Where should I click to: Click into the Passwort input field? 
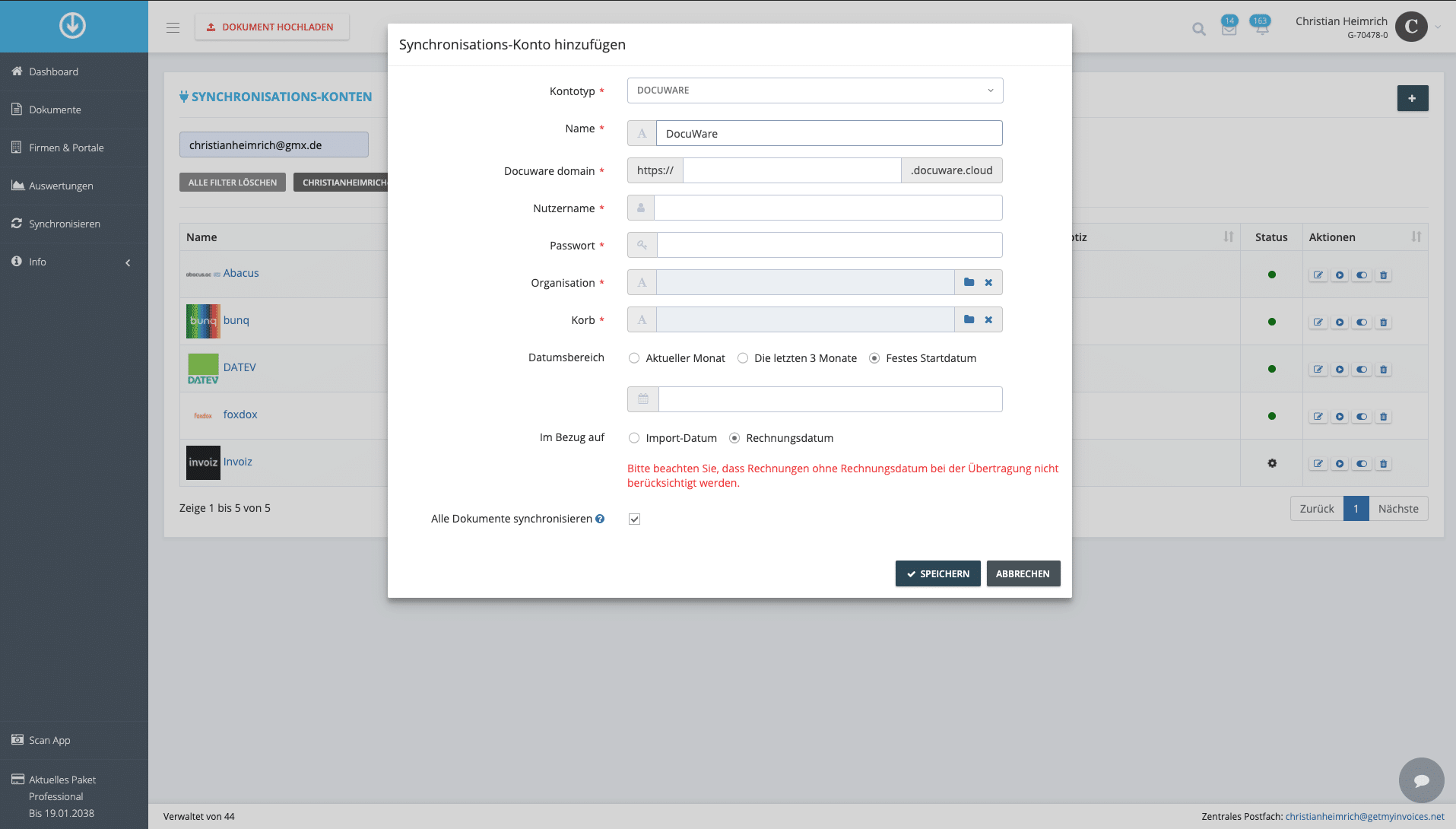(x=830, y=245)
